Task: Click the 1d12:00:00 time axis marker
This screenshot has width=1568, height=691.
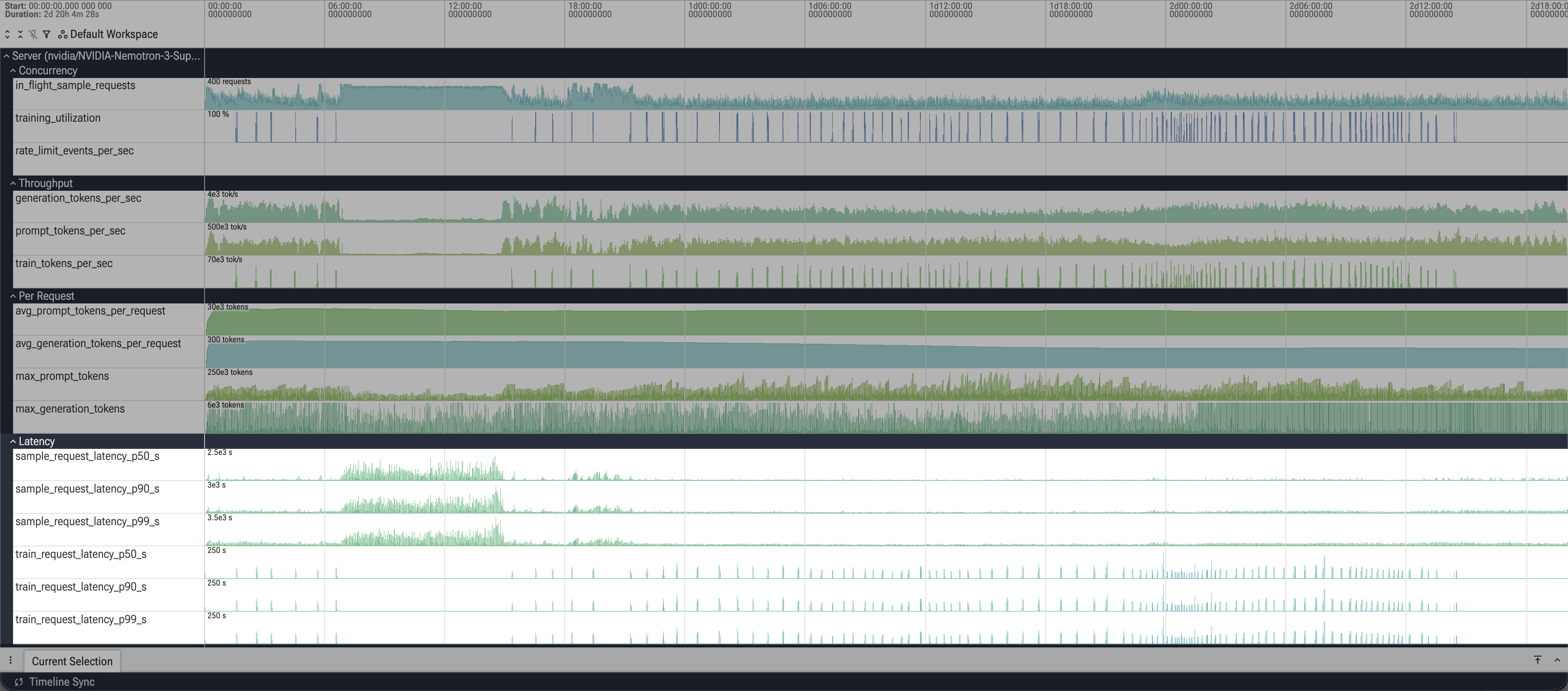Action: (x=951, y=10)
